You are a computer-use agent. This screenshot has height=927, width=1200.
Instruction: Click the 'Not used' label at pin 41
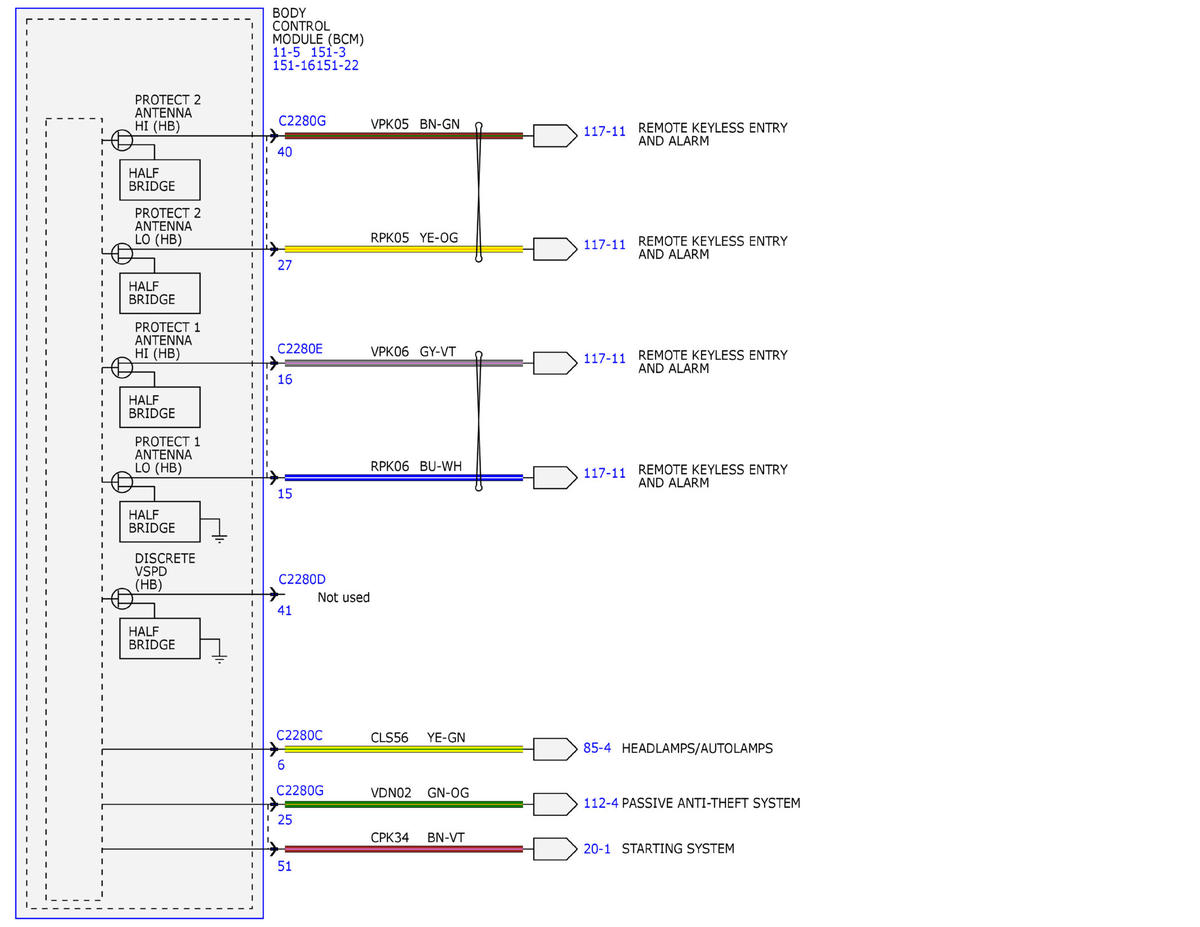coord(344,598)
